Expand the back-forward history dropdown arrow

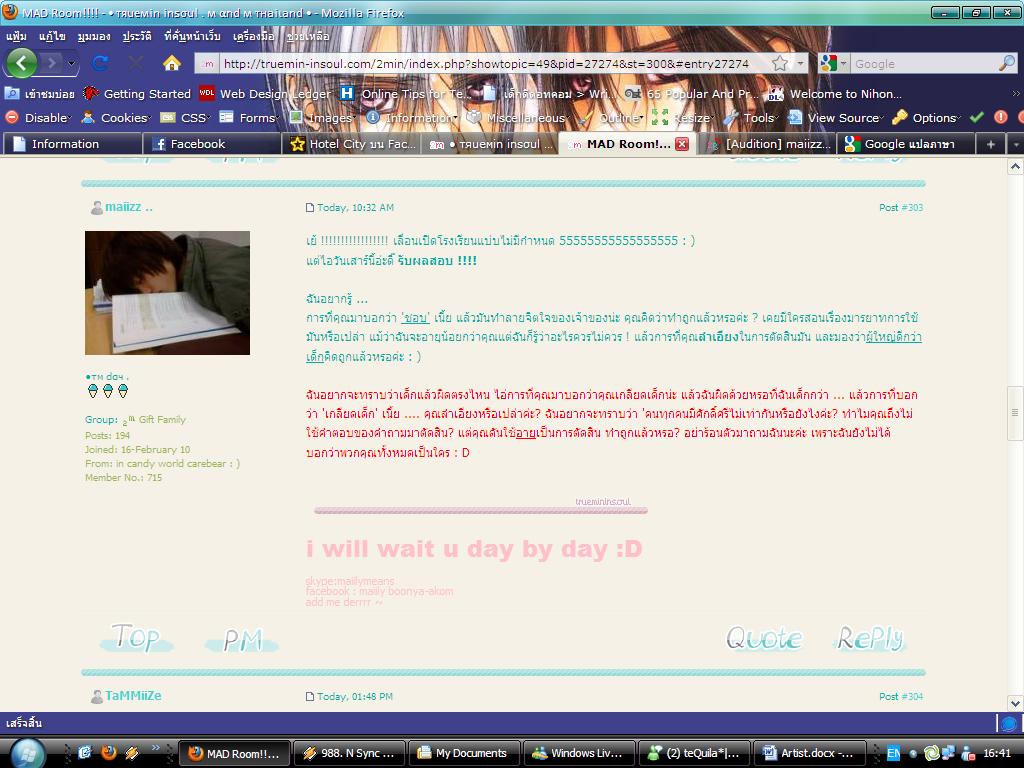pyautogui.click(x=71, y=63)
